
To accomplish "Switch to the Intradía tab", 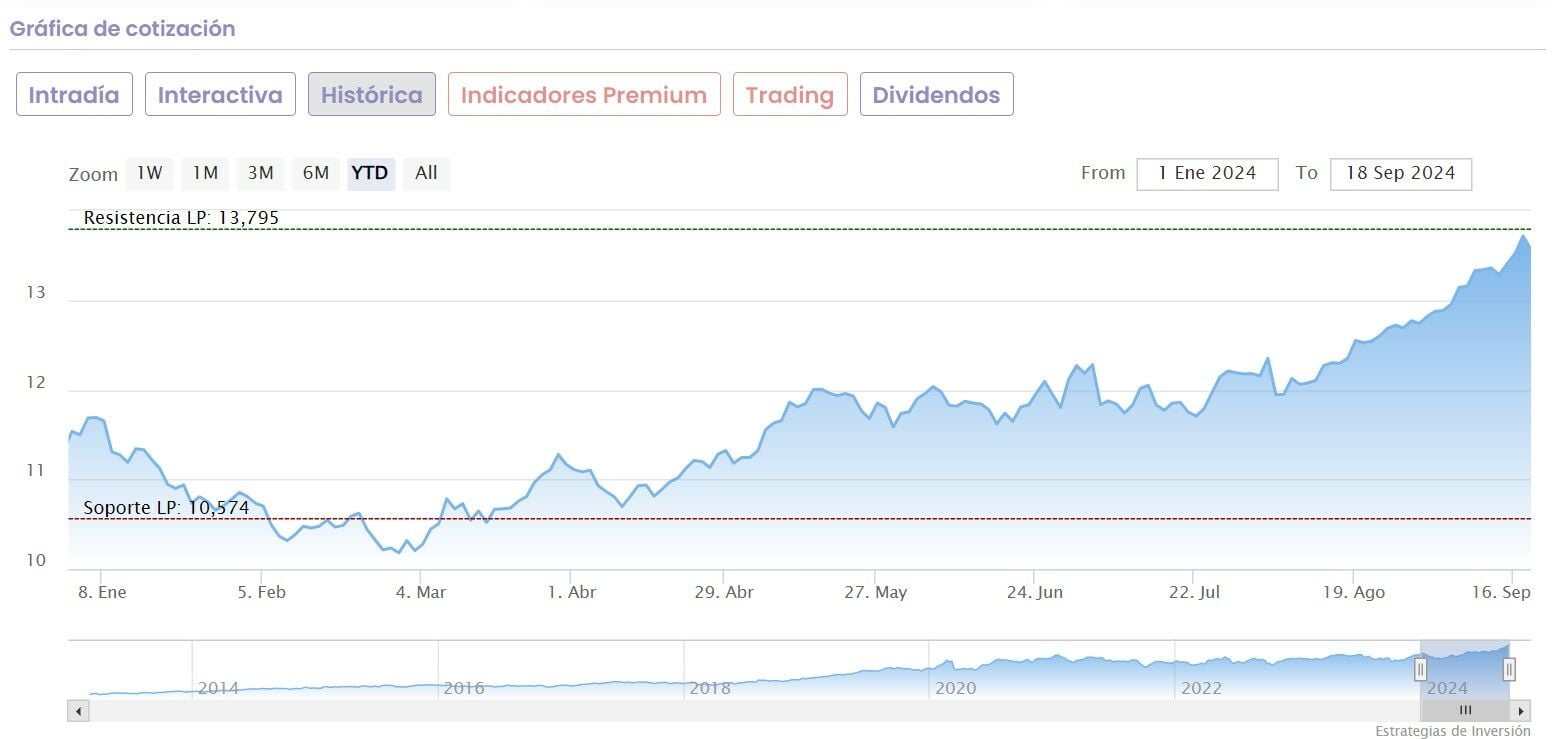I will pyautogui.click(x=74, y=95).
